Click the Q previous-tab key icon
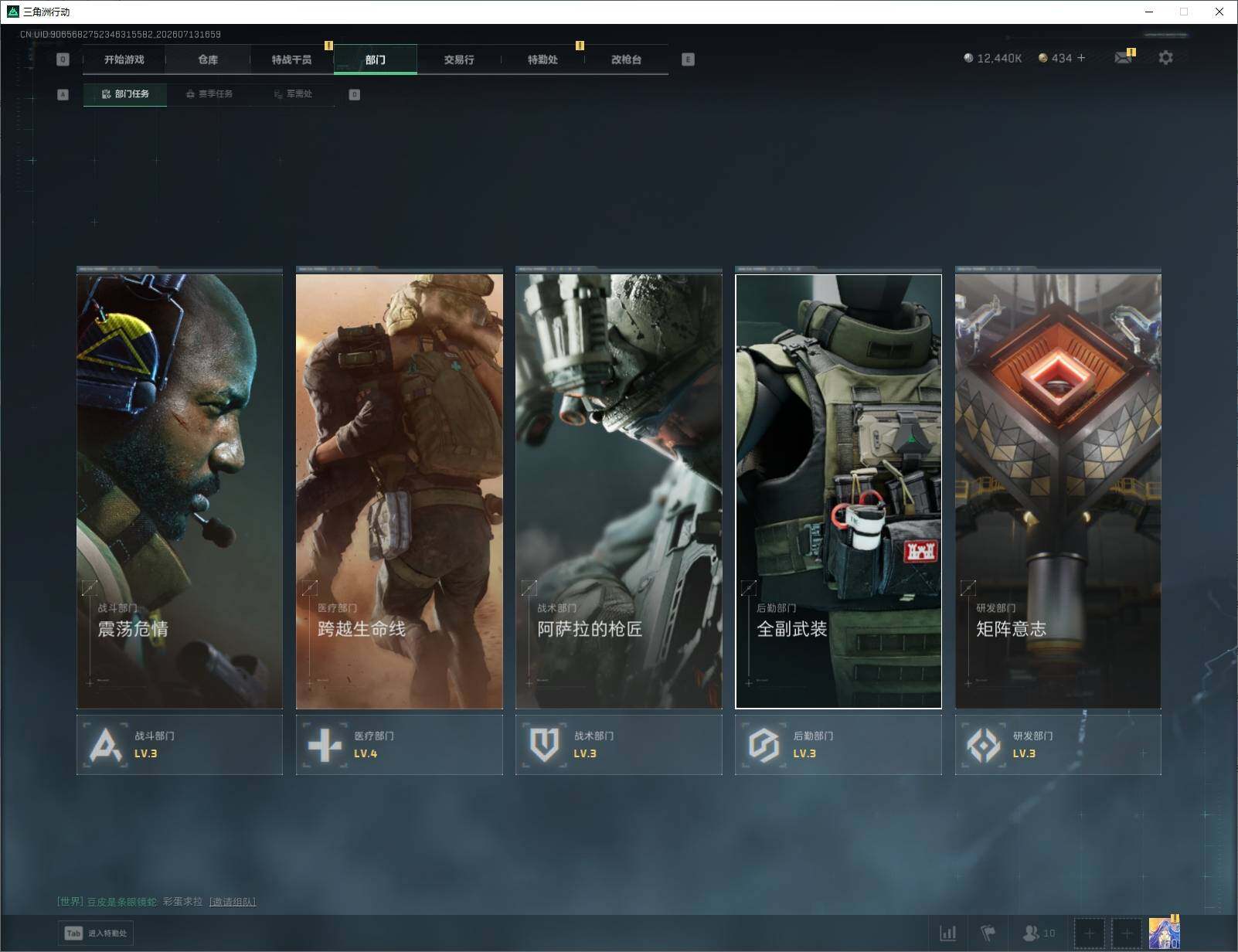Image resolution: width=1238 pixels, height=952 pixels. [x=63, y=59]
